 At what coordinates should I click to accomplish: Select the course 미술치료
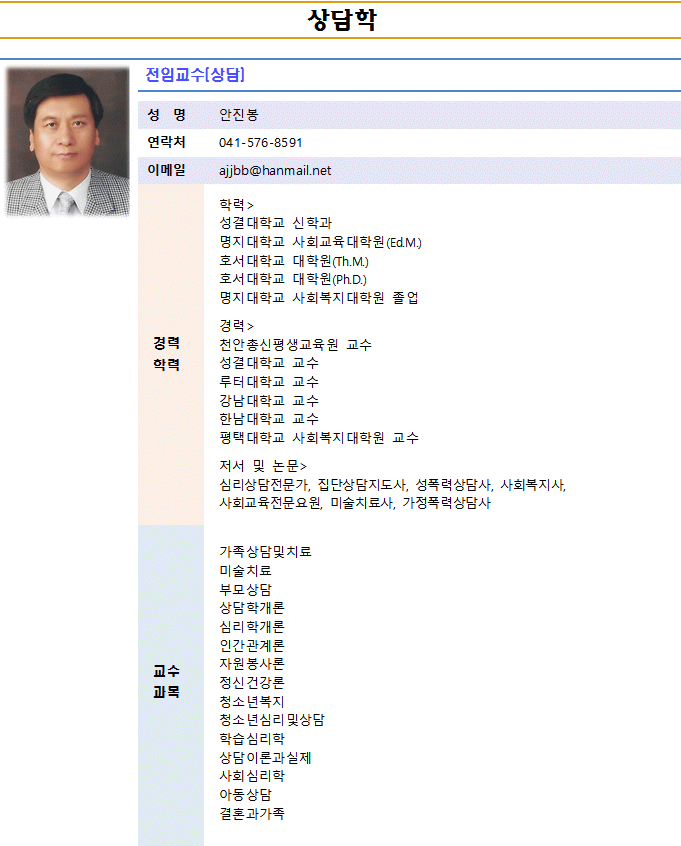tap(245, 570)
